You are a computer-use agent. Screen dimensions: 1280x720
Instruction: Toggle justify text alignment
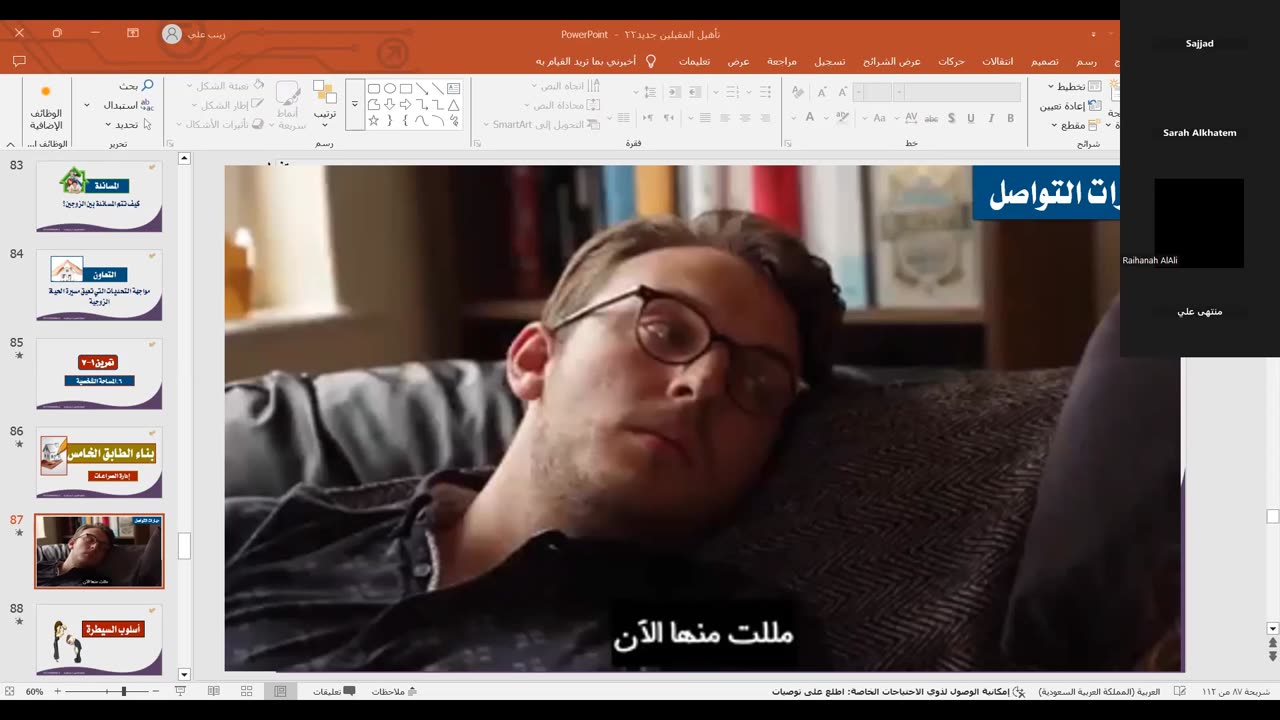pyautogui.click(x=705, y=118)
